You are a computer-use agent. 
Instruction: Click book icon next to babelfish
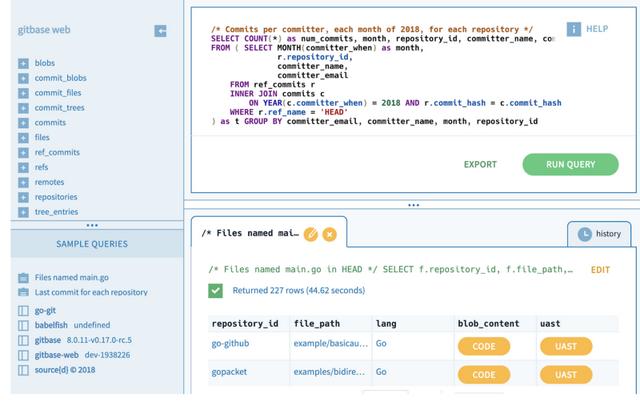(23, 325)
